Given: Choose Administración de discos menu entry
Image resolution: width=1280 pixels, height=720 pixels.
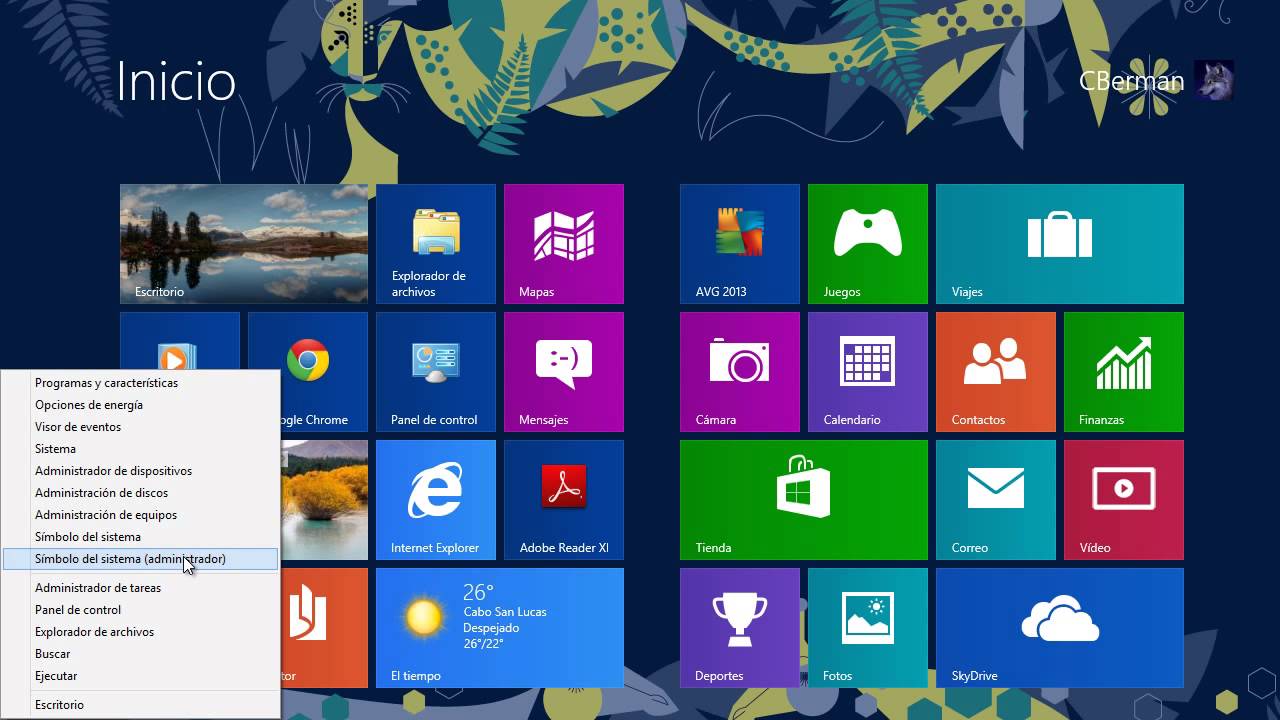Looking at the screenshot, I should point(140,493).
